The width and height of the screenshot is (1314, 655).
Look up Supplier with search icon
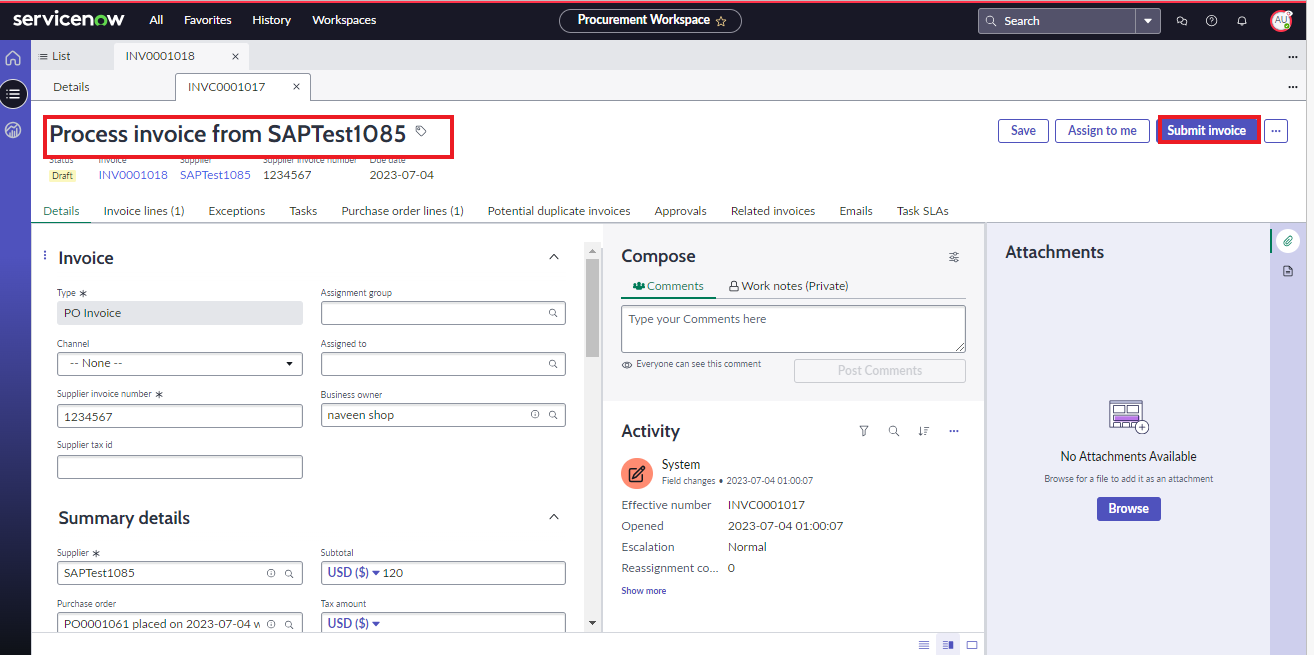[289, 573]
